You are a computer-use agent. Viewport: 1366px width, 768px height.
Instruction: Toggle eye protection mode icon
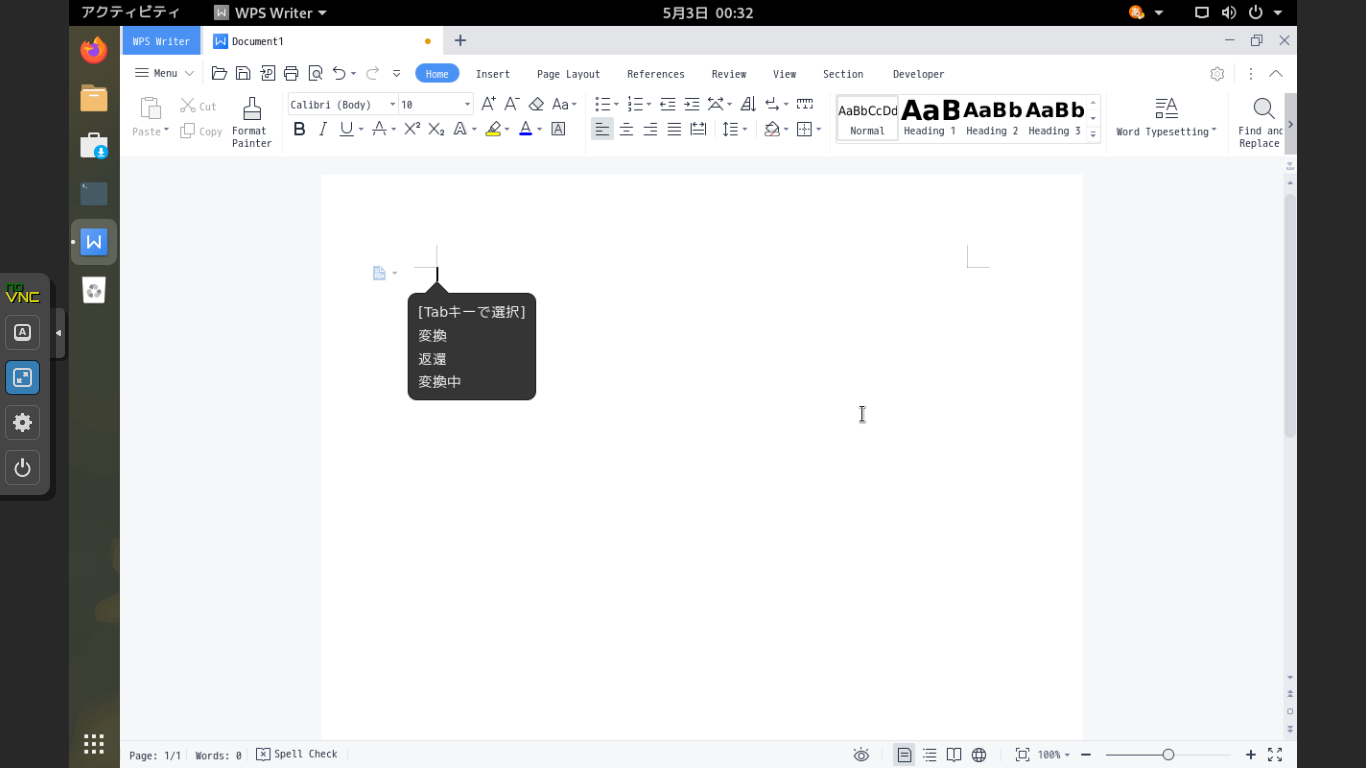coord(861,755)
